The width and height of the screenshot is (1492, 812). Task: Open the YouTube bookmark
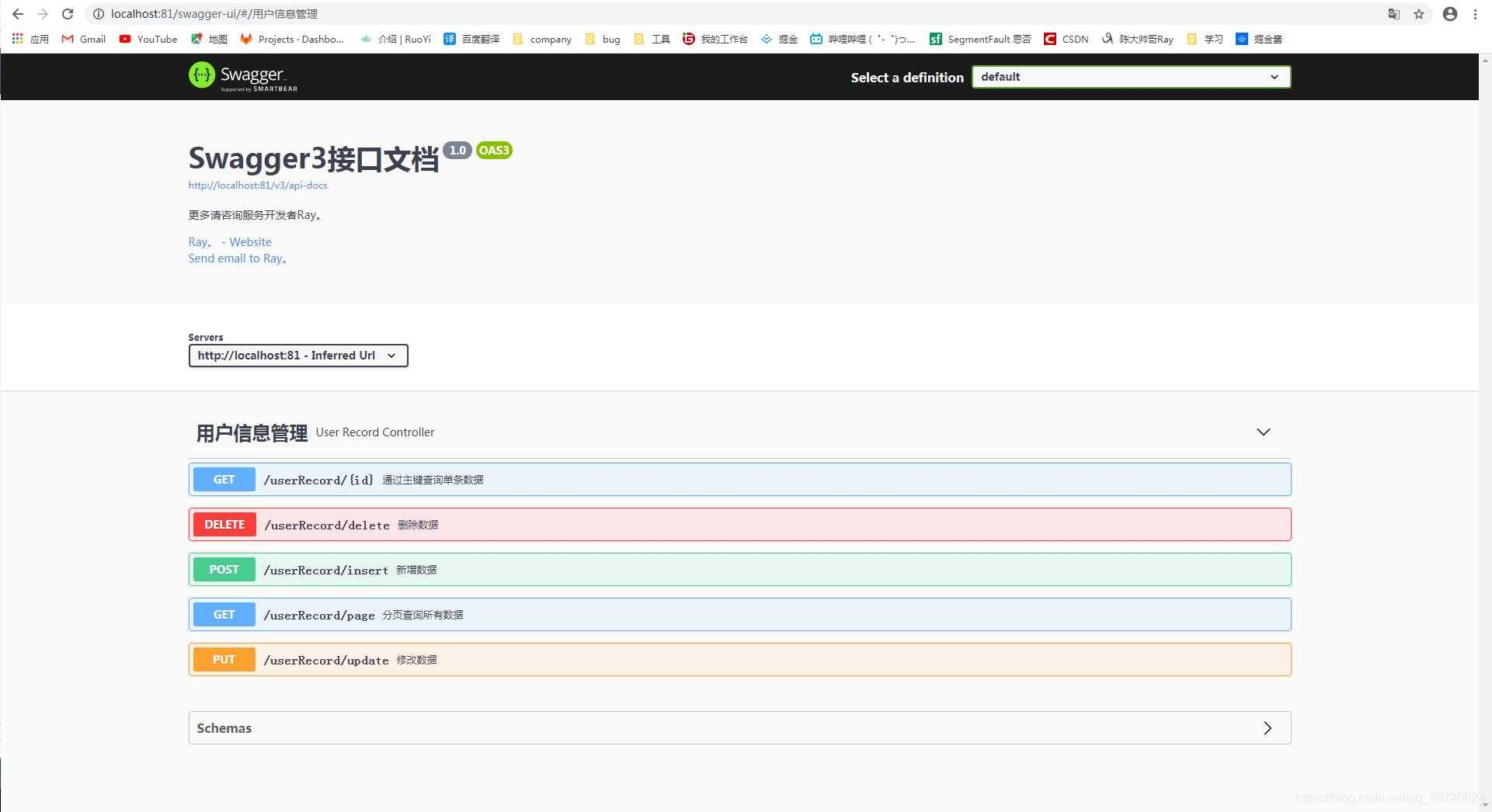[148, 39]
